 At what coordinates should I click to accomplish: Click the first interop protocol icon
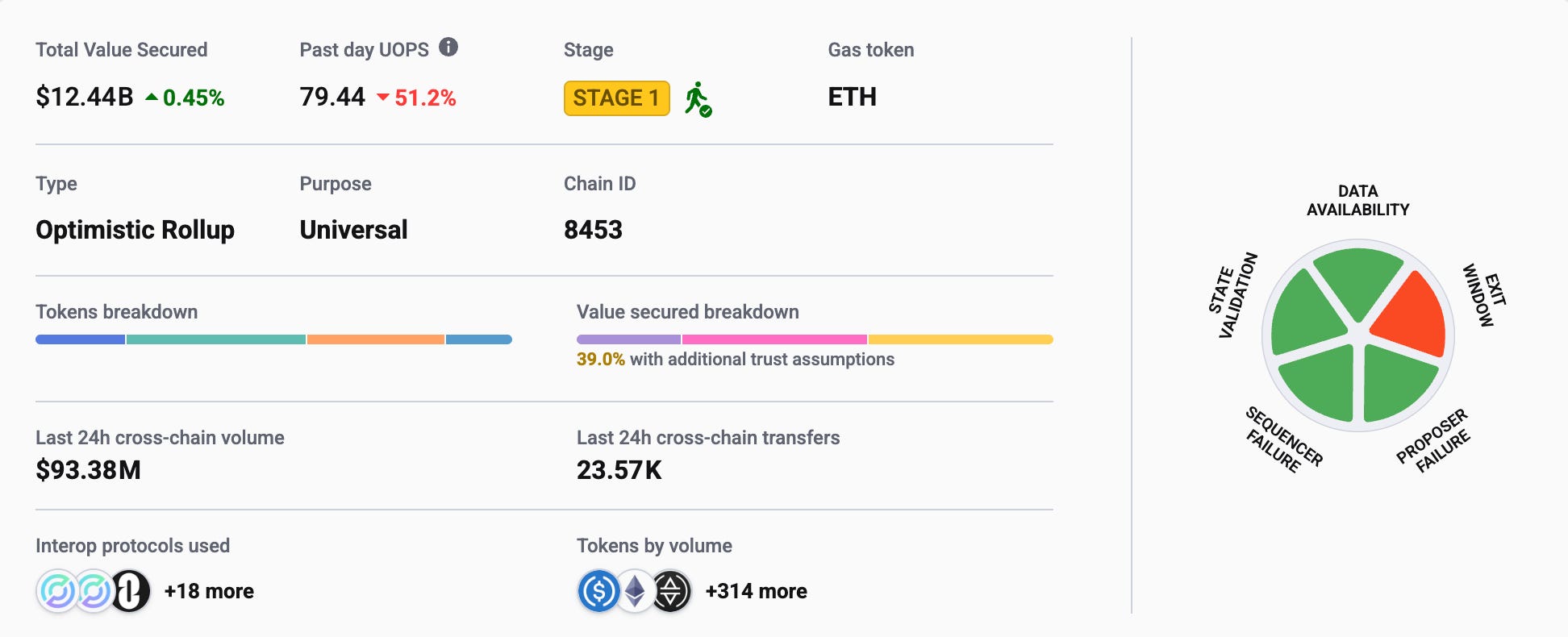57,591
